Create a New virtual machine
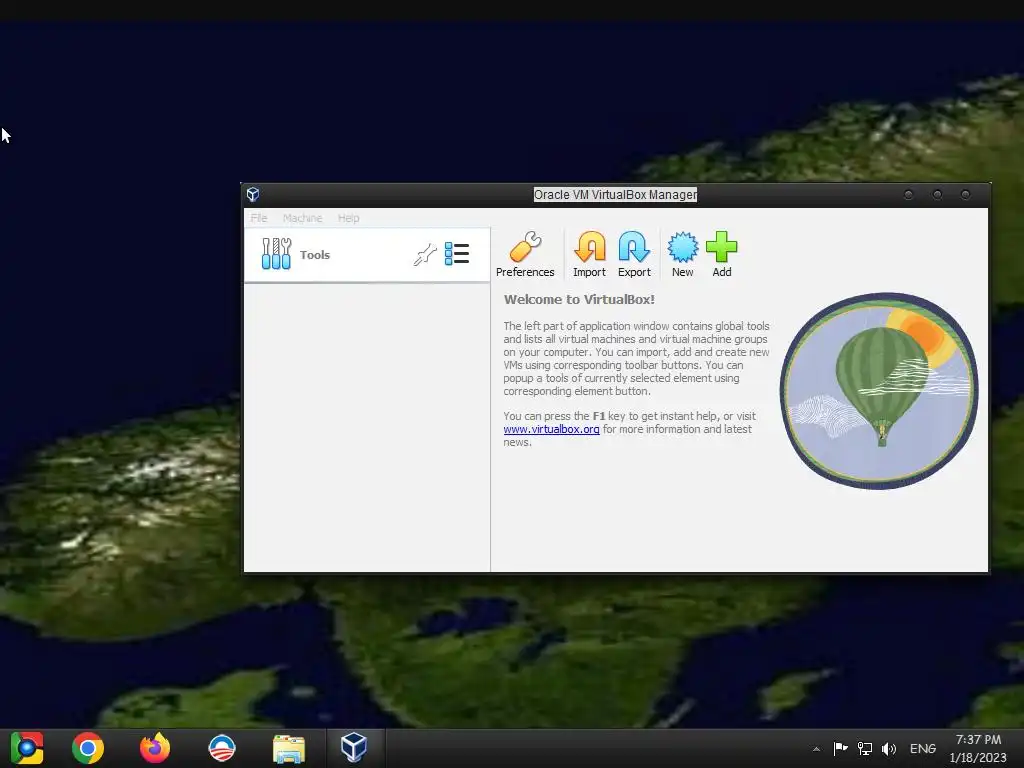 point(682,255)
